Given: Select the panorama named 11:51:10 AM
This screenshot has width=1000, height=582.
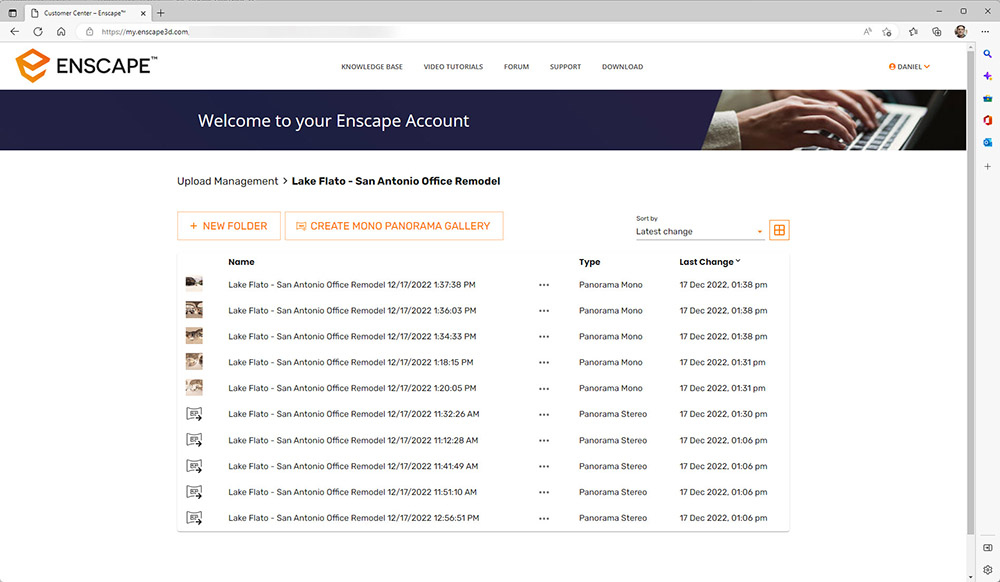Looking at the screenshot, I should click(x=352, y=492).
